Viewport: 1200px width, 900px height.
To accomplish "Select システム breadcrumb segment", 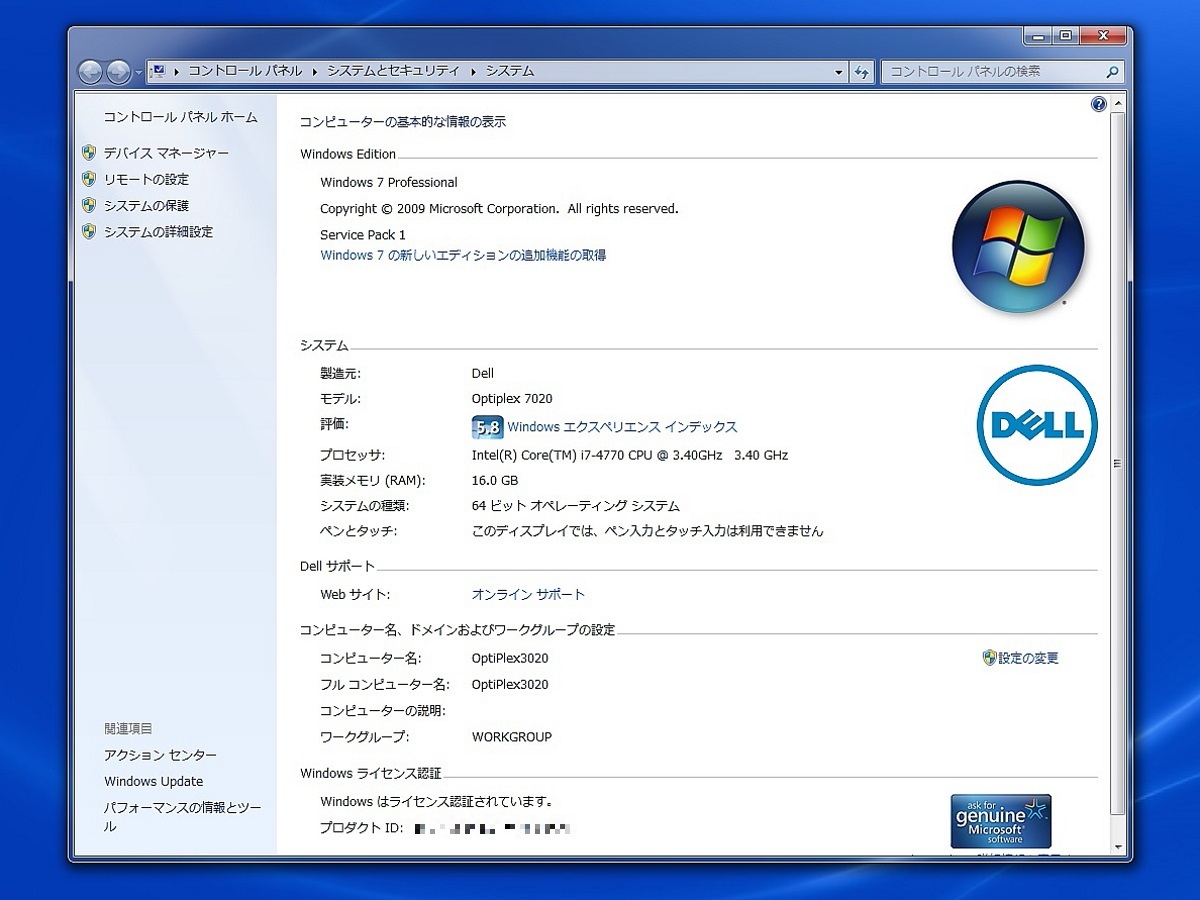I will (510, 71).
